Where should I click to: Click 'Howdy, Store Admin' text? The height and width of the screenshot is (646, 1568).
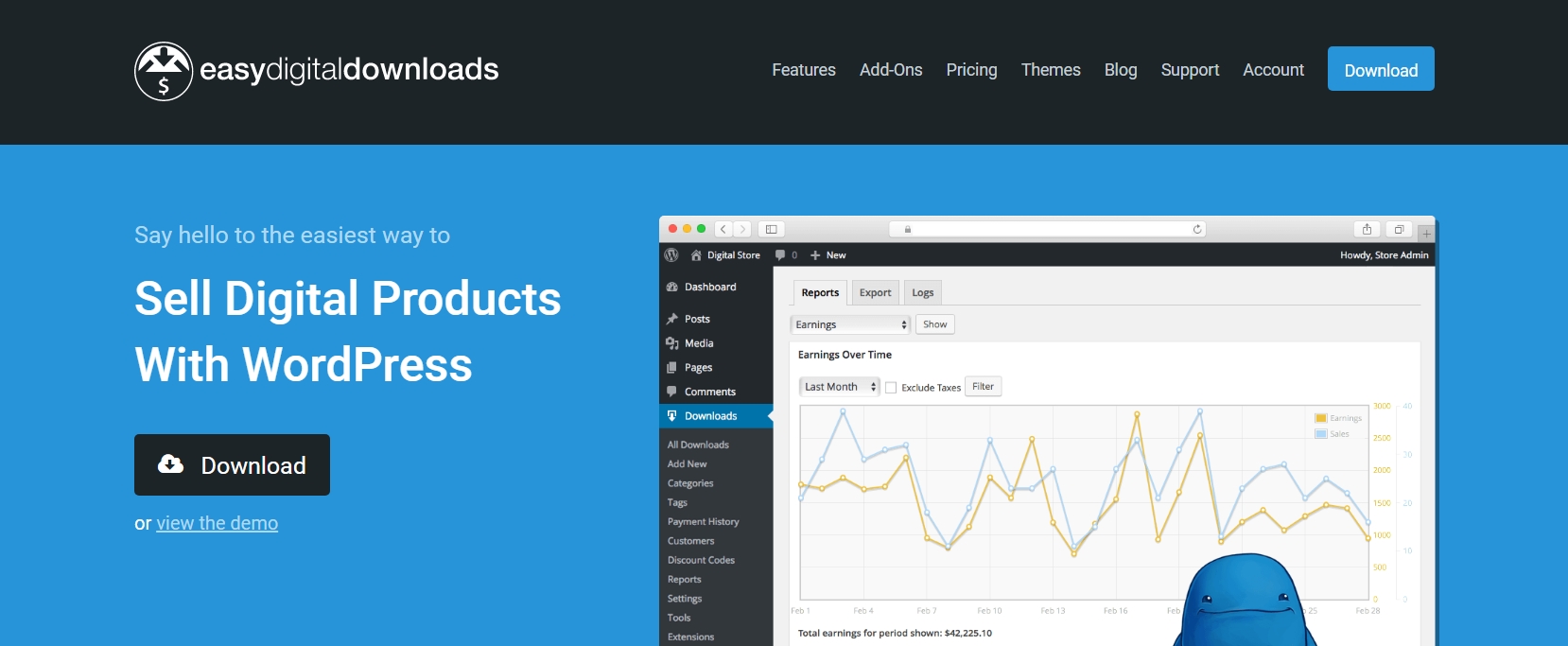click(1384, 255)
